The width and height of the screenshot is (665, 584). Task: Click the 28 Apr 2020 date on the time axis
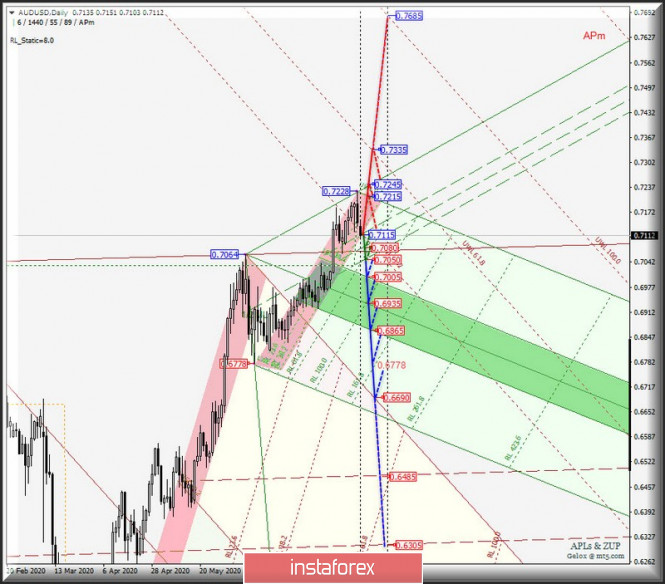(x=170, y=571)
